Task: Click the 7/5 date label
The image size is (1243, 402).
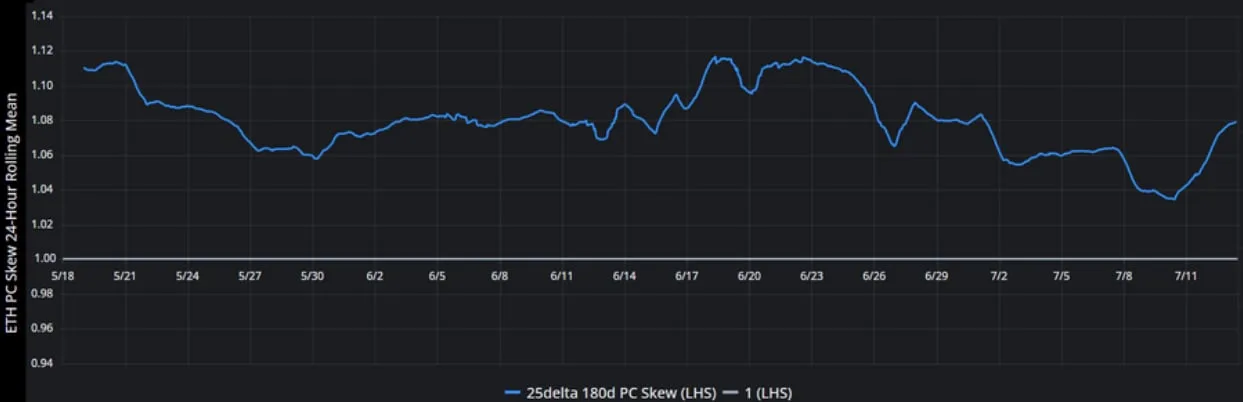Action: pyautogui.click(x=1062, y=275)
